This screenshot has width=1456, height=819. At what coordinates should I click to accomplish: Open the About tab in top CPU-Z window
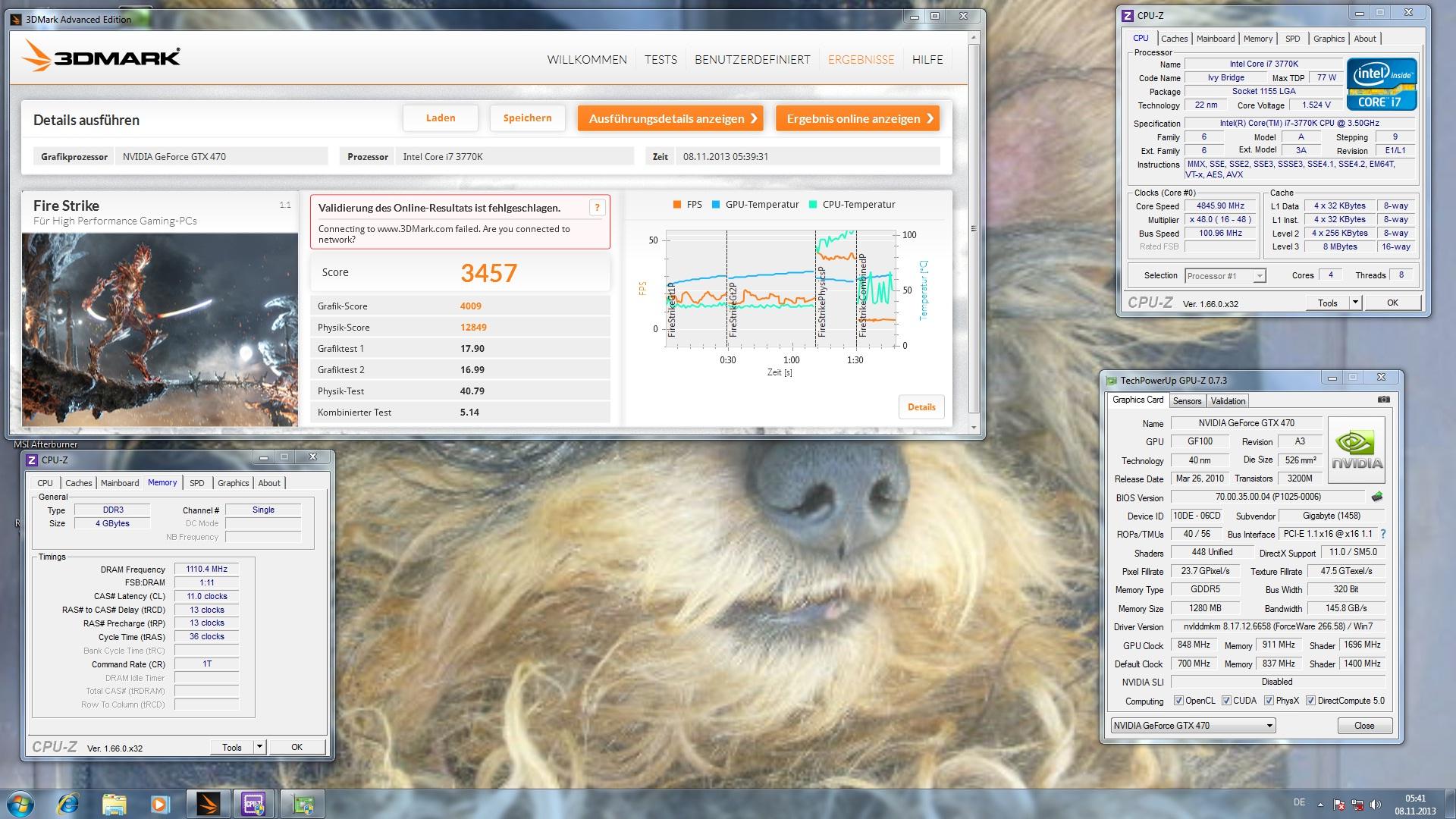tap(1365, 39)
